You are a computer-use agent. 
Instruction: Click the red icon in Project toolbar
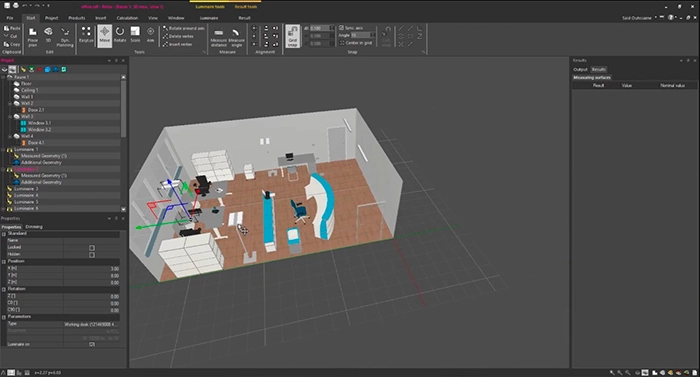click(39, 70)
